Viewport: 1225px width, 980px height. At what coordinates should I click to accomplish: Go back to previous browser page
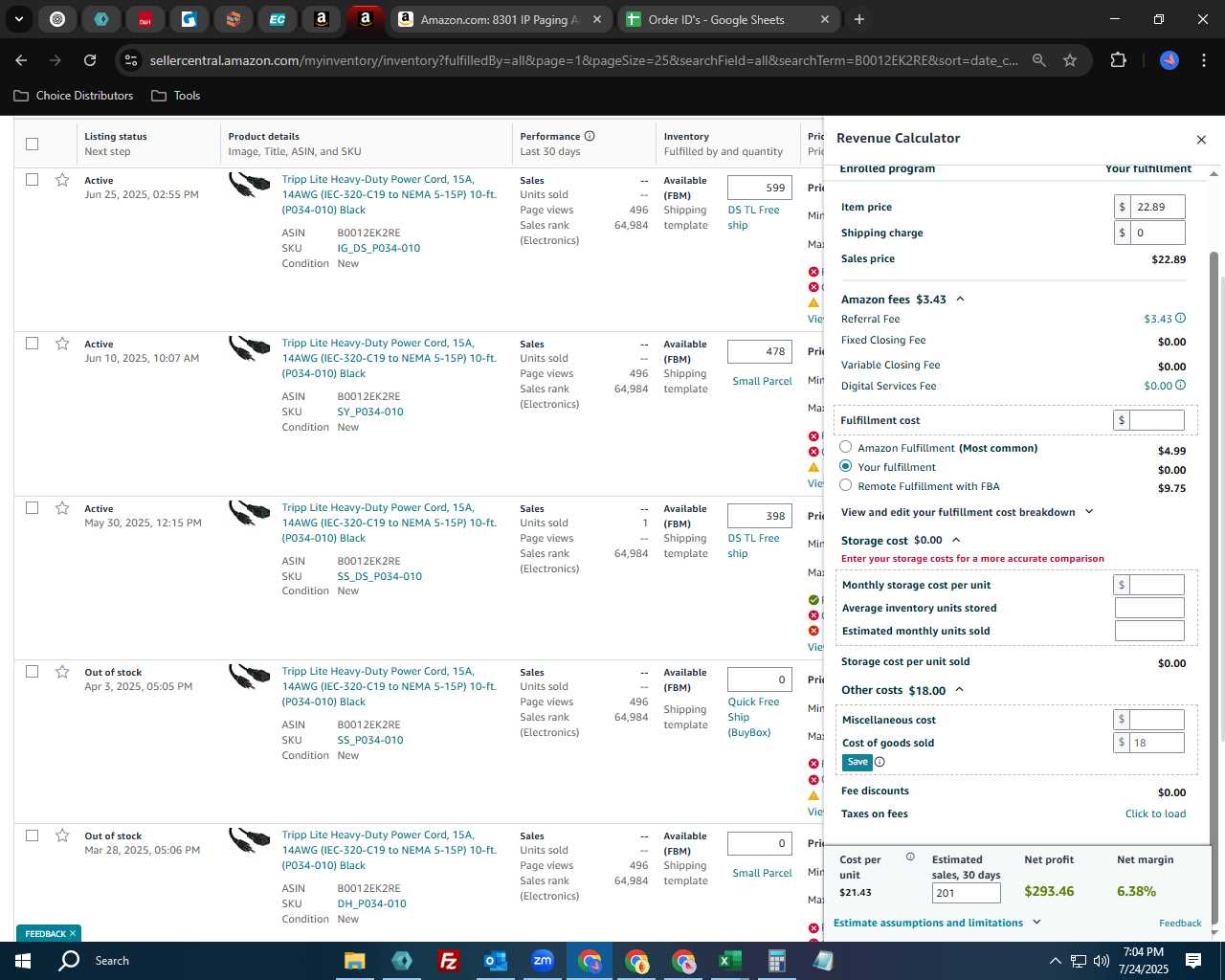[21, 60]
